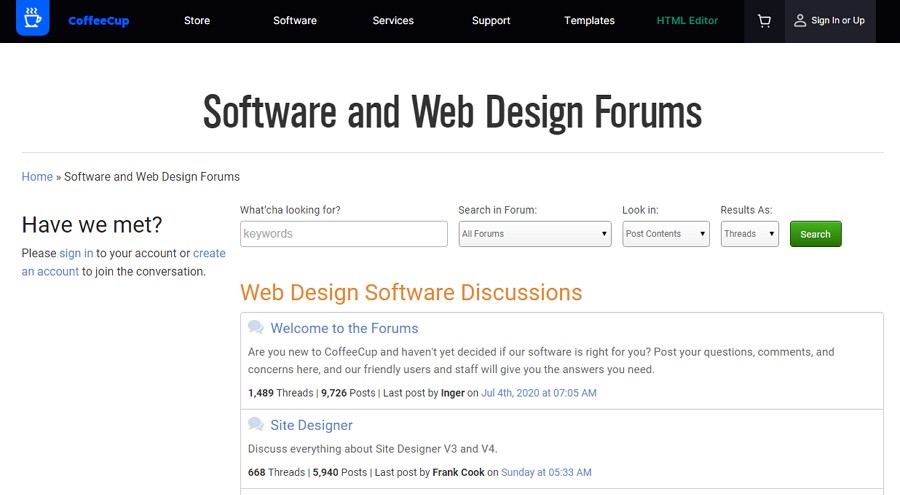900x495 pixels.
Task: Open the Welcome to the Forums link
Action: tap(344, 328)
